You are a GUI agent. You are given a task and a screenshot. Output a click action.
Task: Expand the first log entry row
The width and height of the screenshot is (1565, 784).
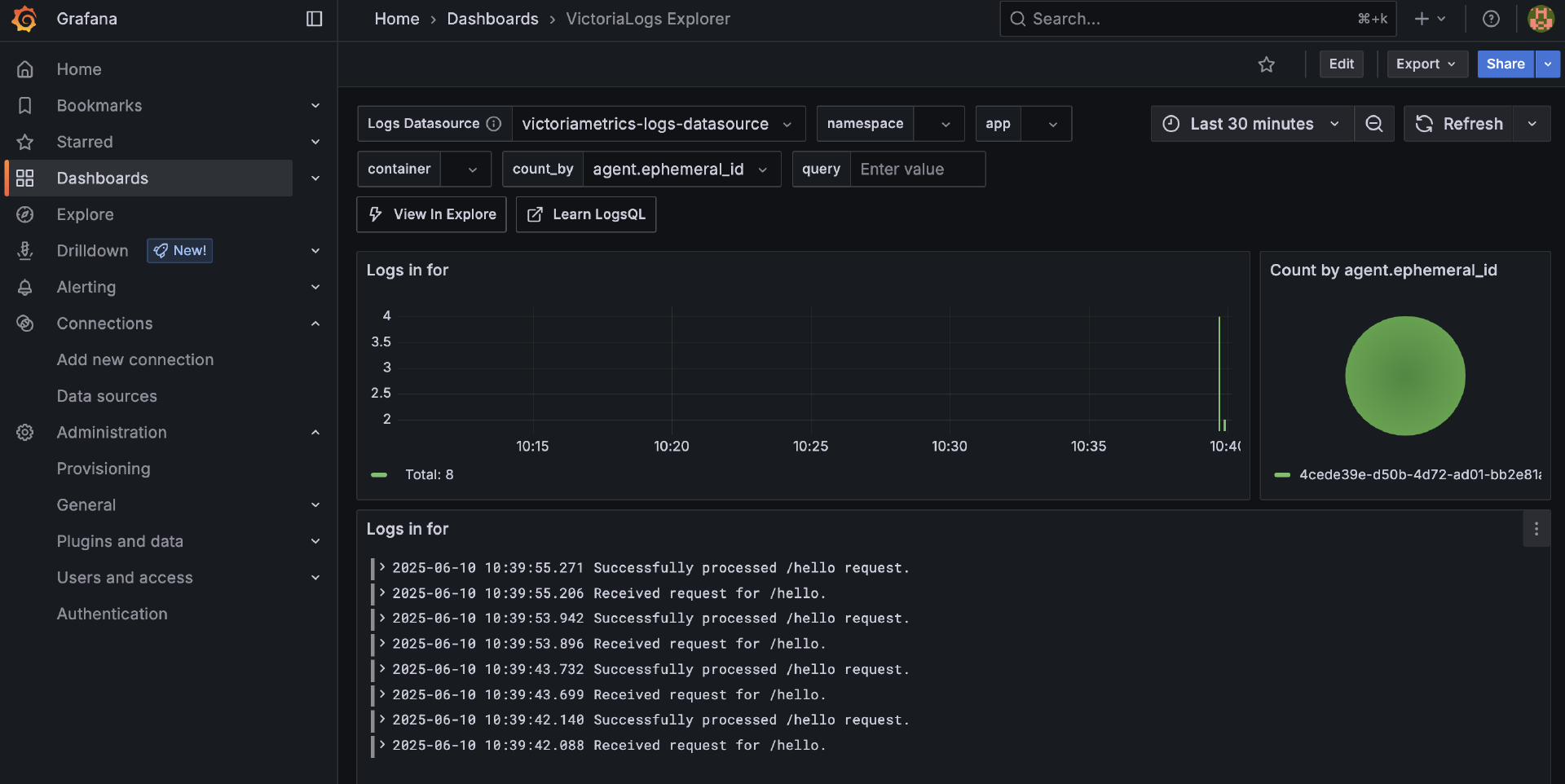click(x=382, y=567)
